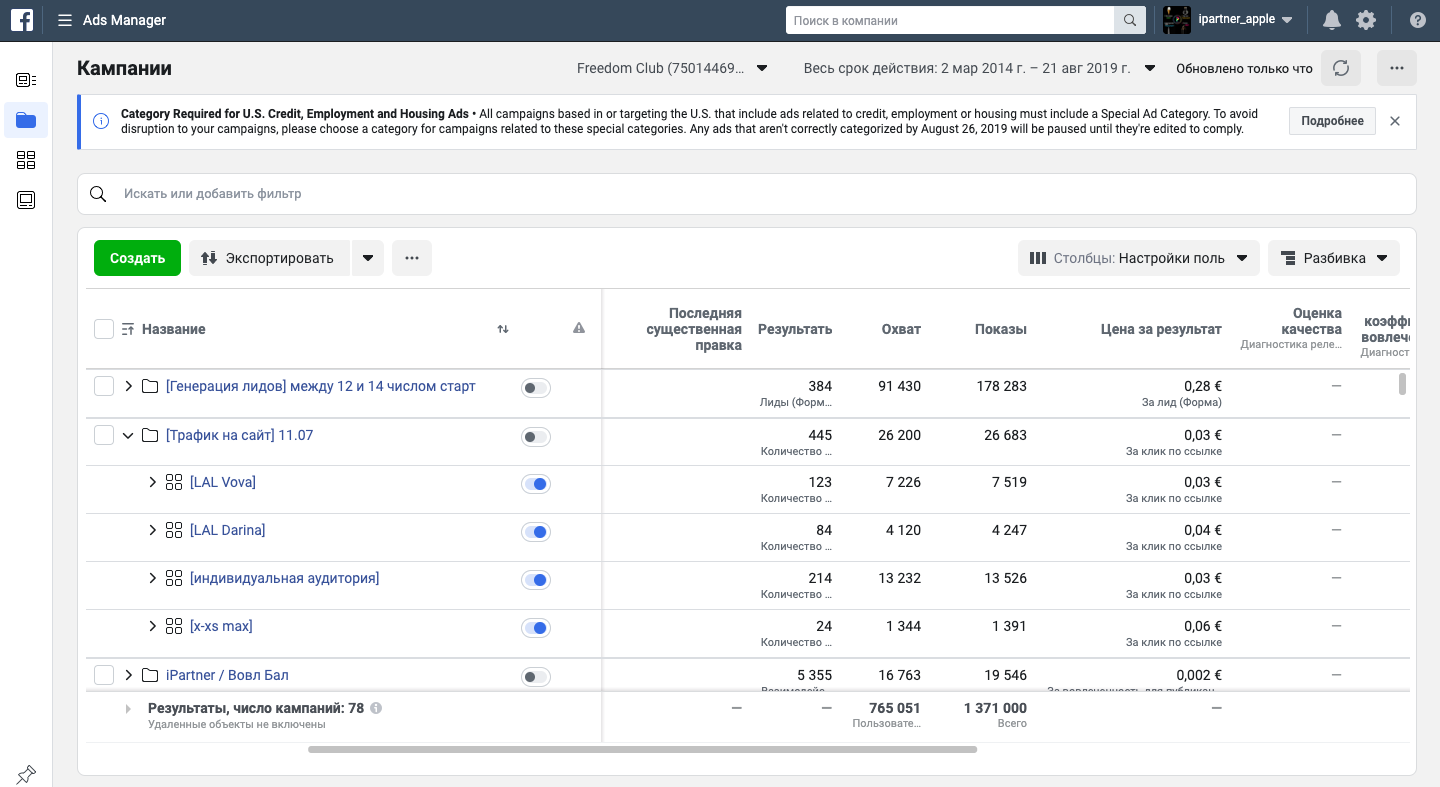1440x787 pixels.
Task: Refresh the campaign data
Action: (x=1341, y=68)
